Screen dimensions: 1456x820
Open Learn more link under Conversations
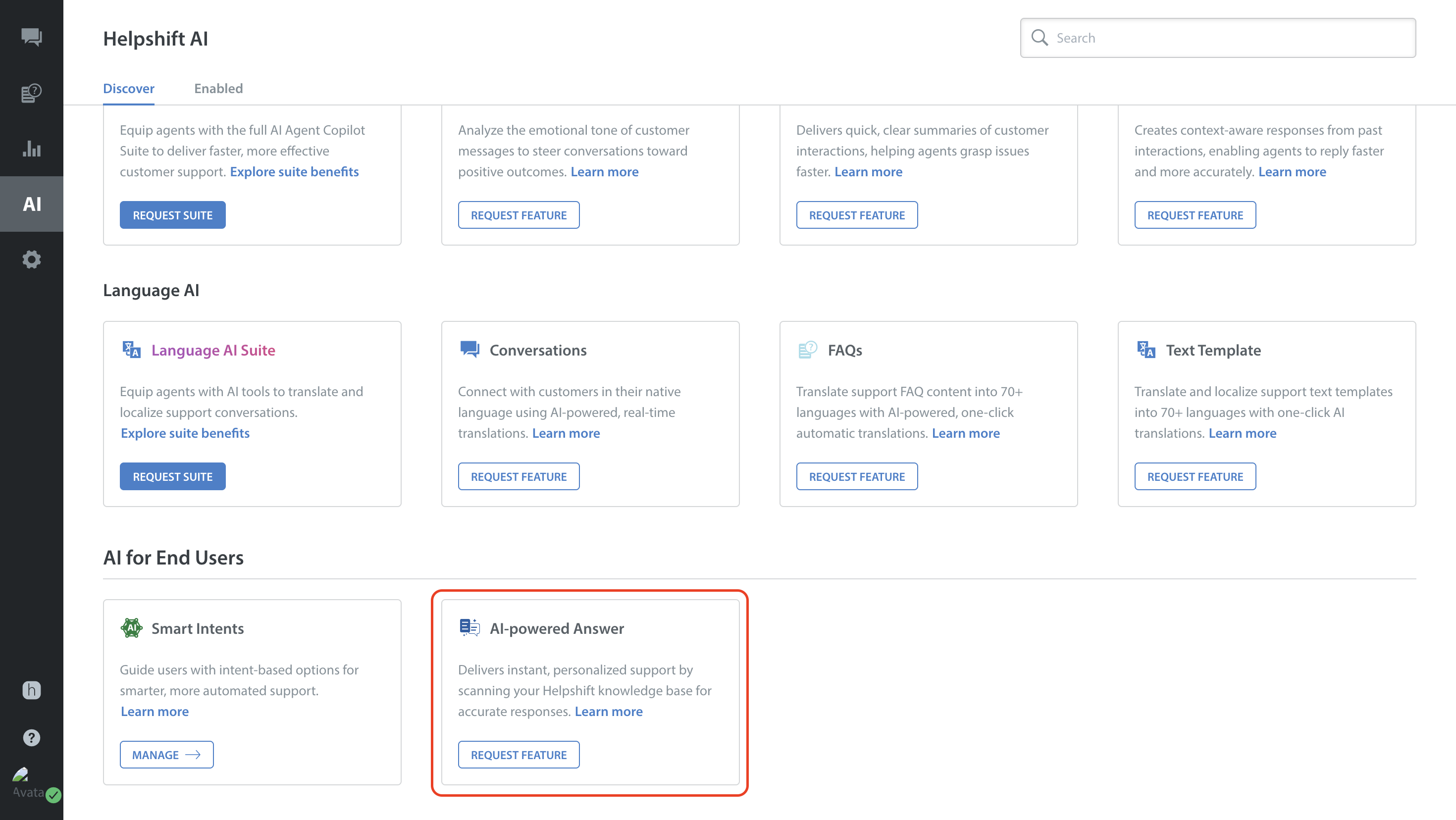tap(566, 433)
